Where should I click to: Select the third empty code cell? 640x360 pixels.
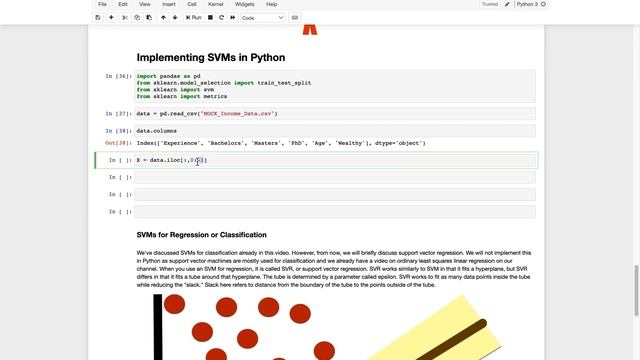click(x=335, y=211)
